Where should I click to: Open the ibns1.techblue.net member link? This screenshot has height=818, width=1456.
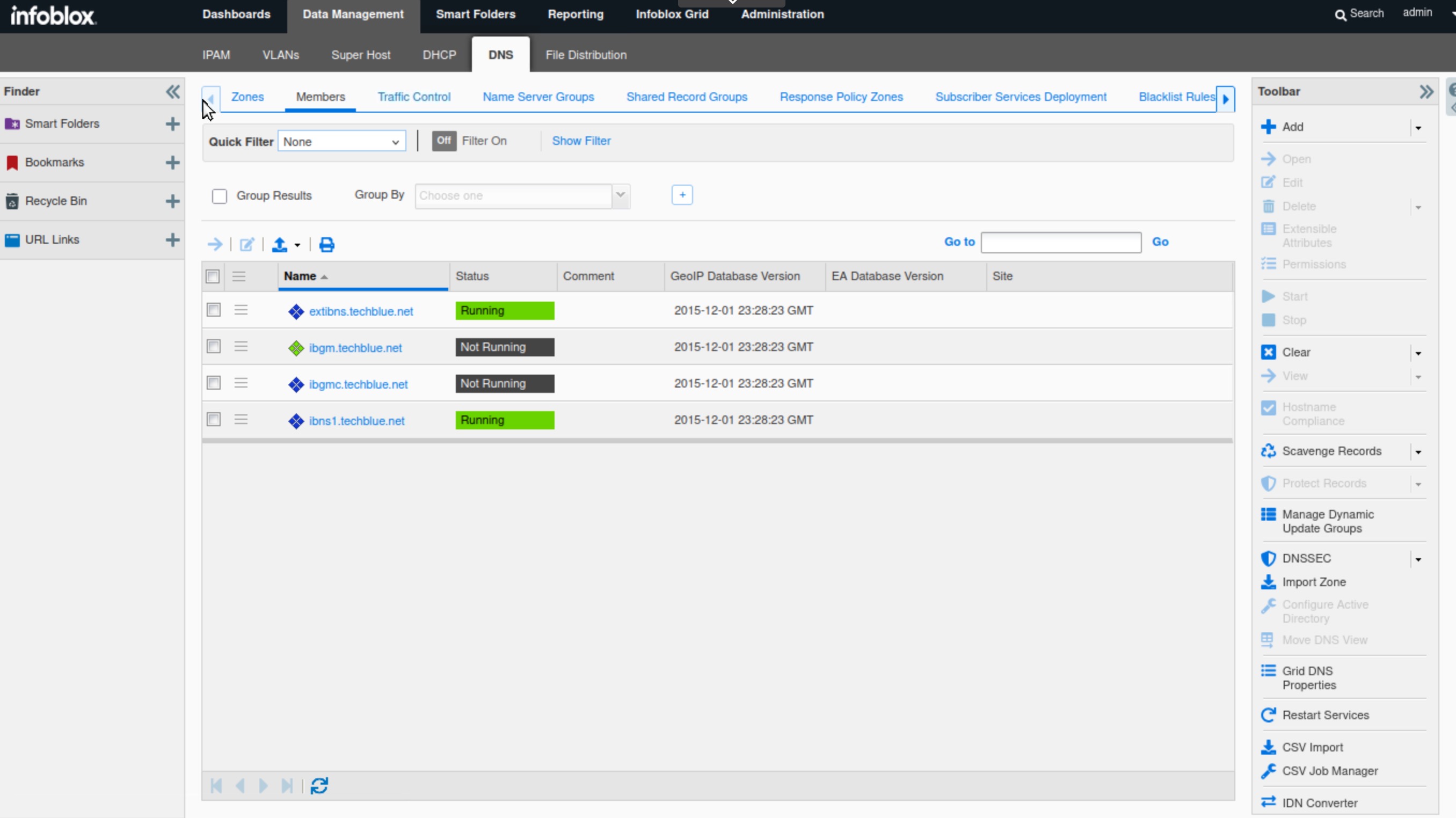tap(356, 421)
